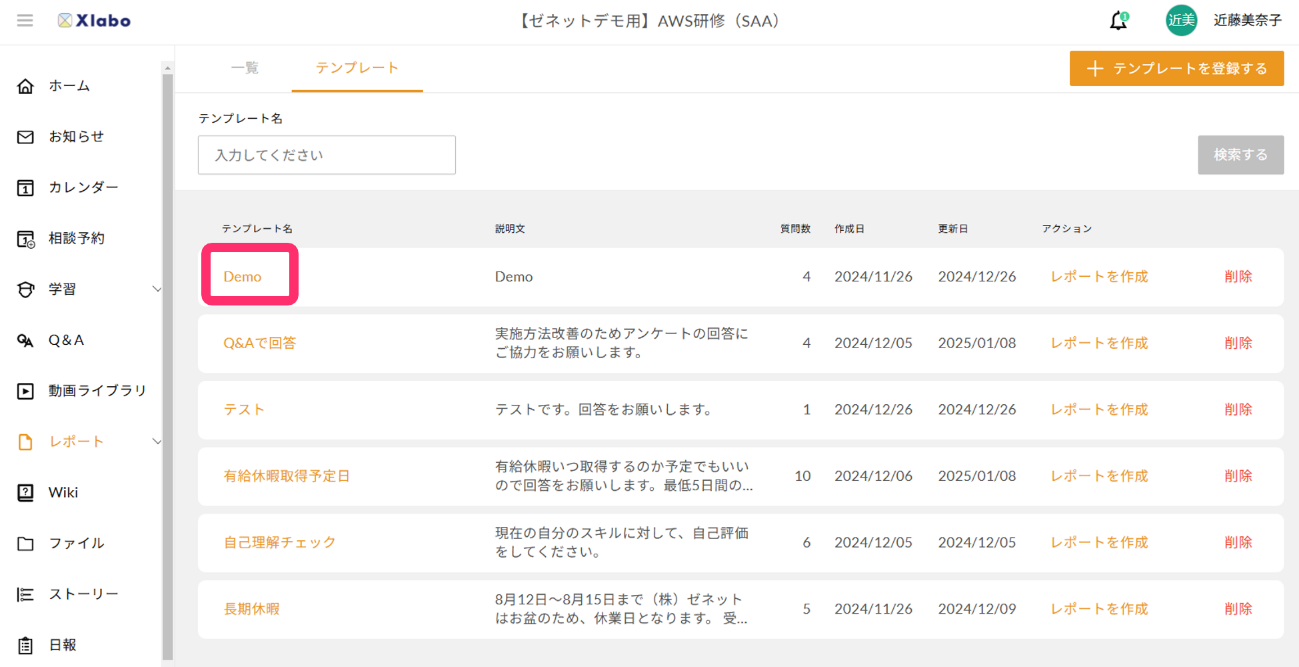
Task: Click the notification bell icon
Action: [x=1119, y=21]
